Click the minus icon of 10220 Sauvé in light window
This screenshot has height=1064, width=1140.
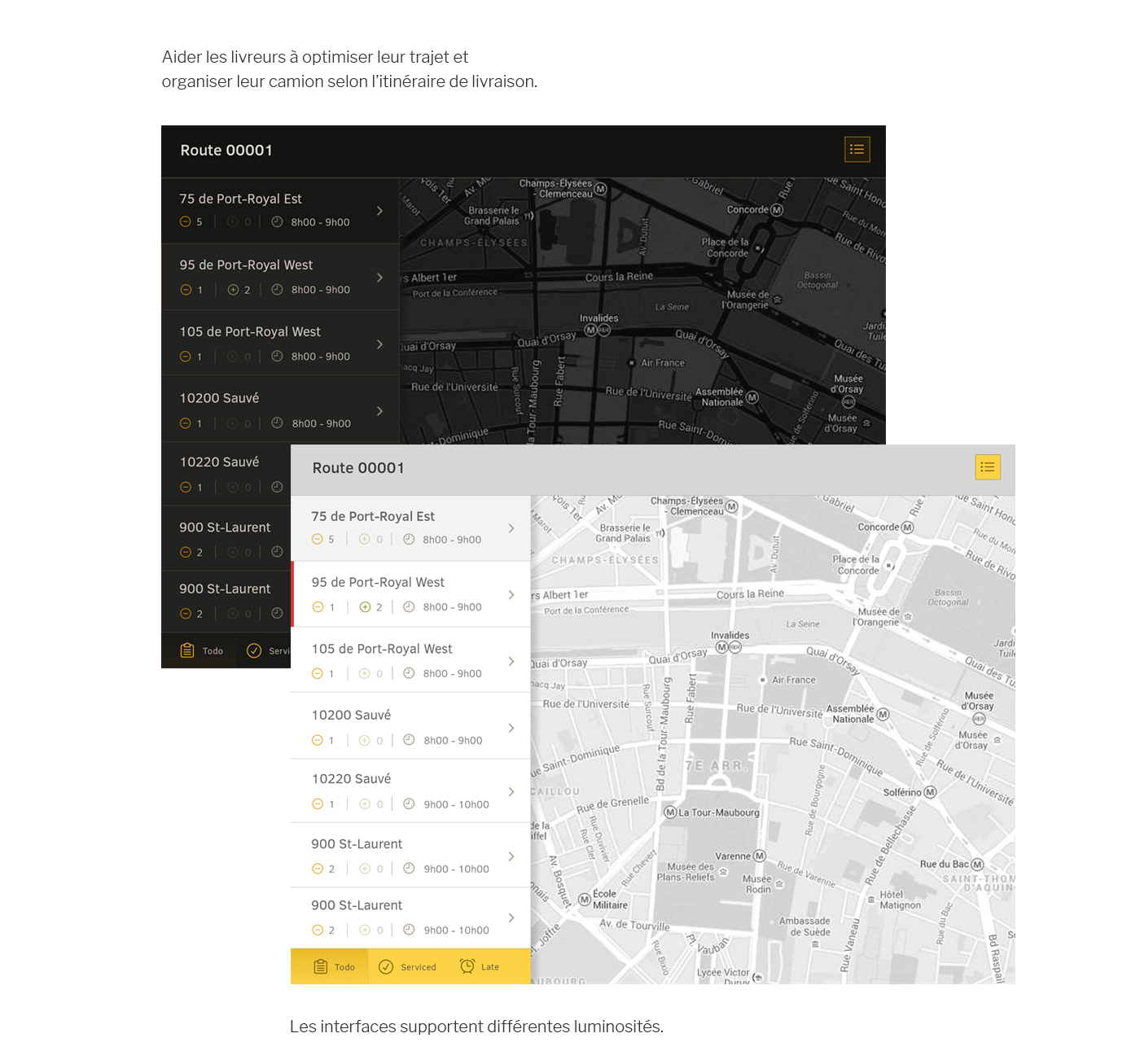point(318,803)
